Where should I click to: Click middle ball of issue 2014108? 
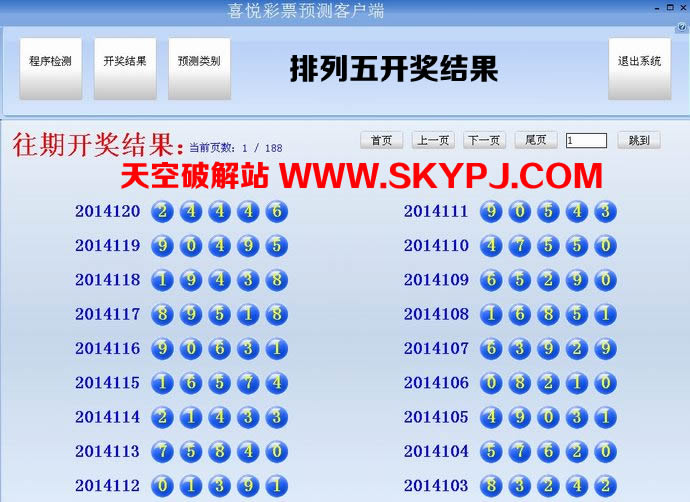548,314
